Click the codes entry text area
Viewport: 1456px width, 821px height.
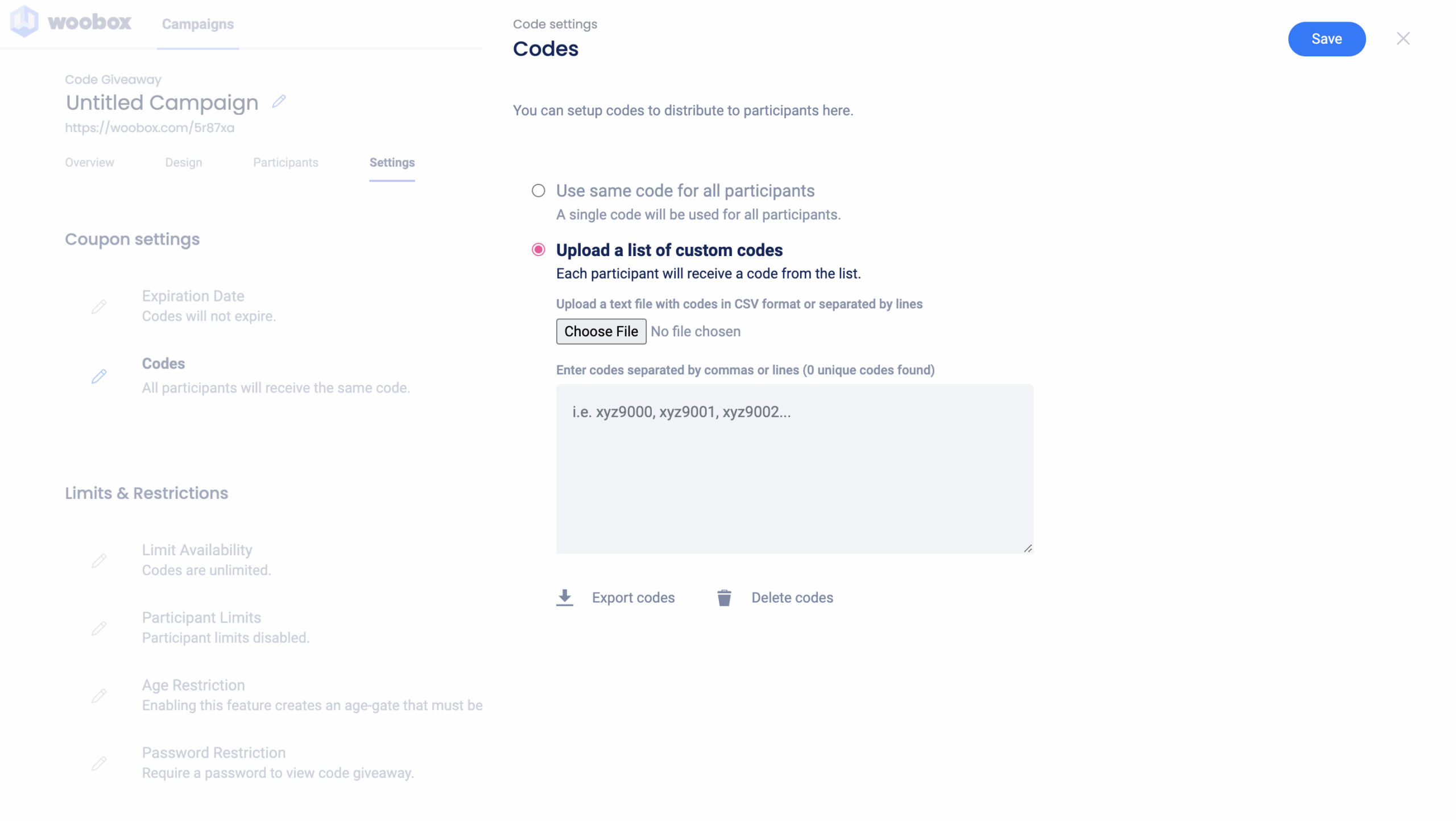coord(795,468)
